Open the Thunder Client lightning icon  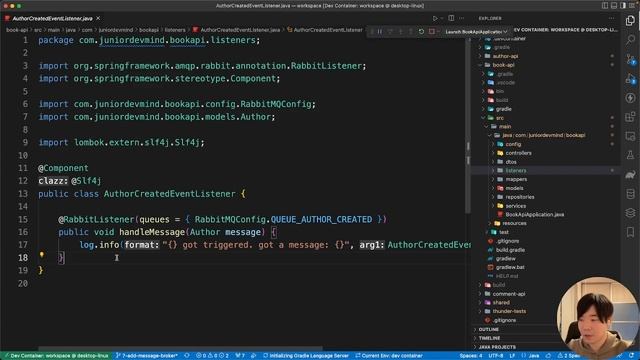631,98
